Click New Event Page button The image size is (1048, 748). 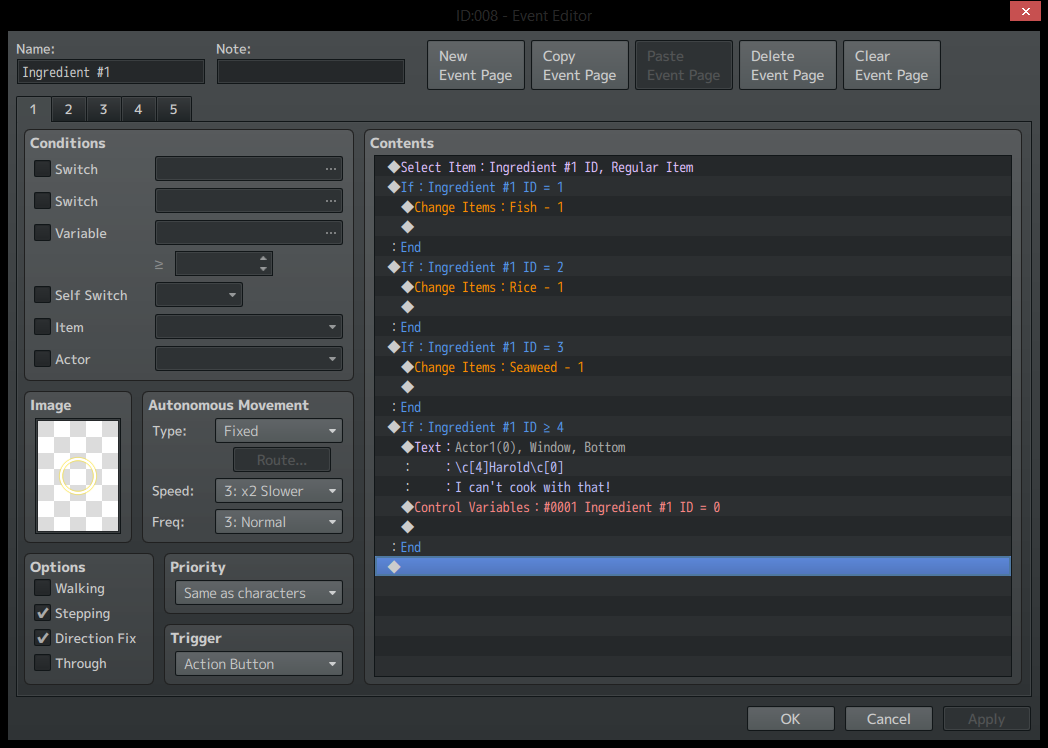pyautogui.click(x=476, y=66)
